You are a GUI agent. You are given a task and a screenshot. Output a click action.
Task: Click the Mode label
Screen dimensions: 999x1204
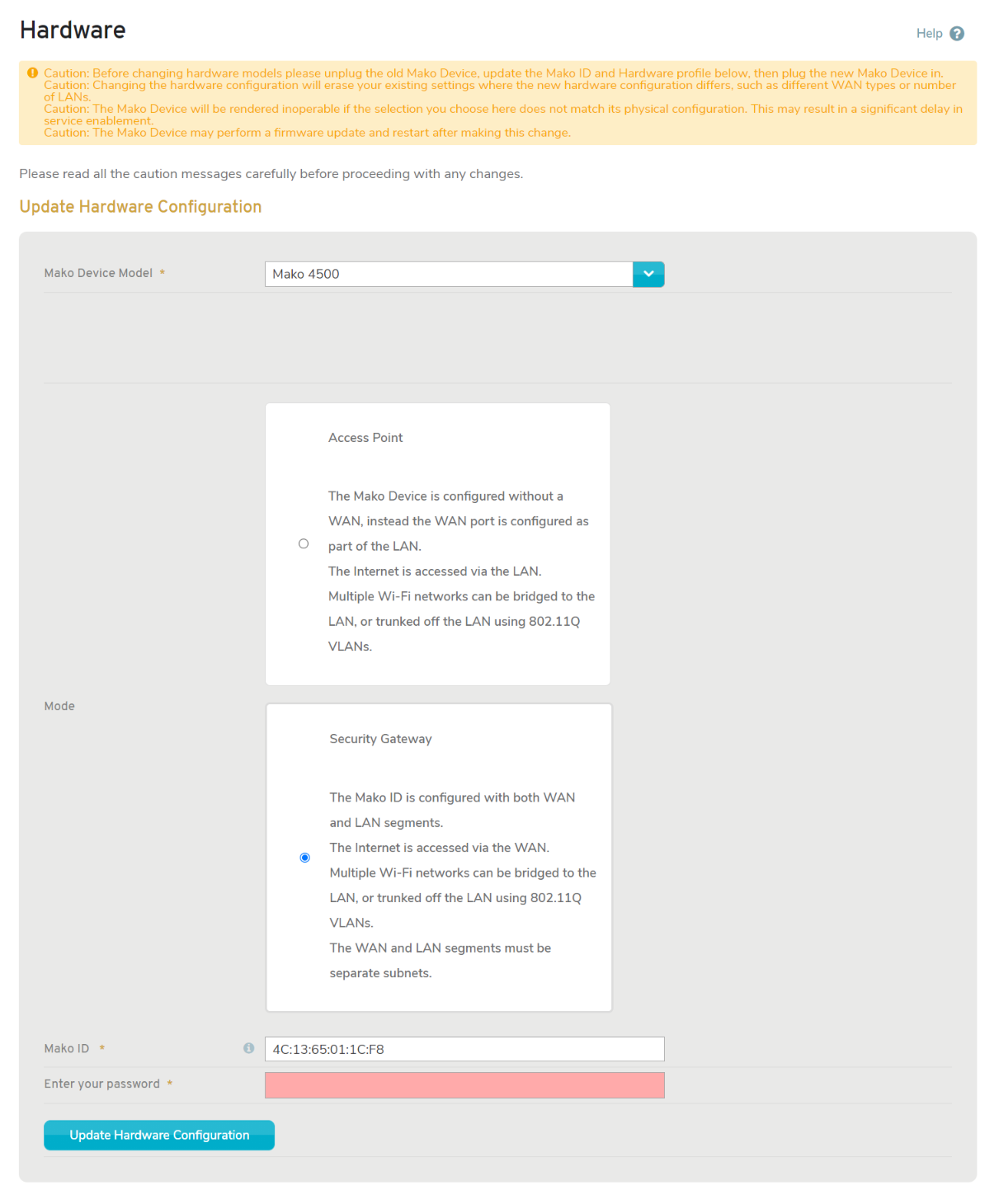59,706
